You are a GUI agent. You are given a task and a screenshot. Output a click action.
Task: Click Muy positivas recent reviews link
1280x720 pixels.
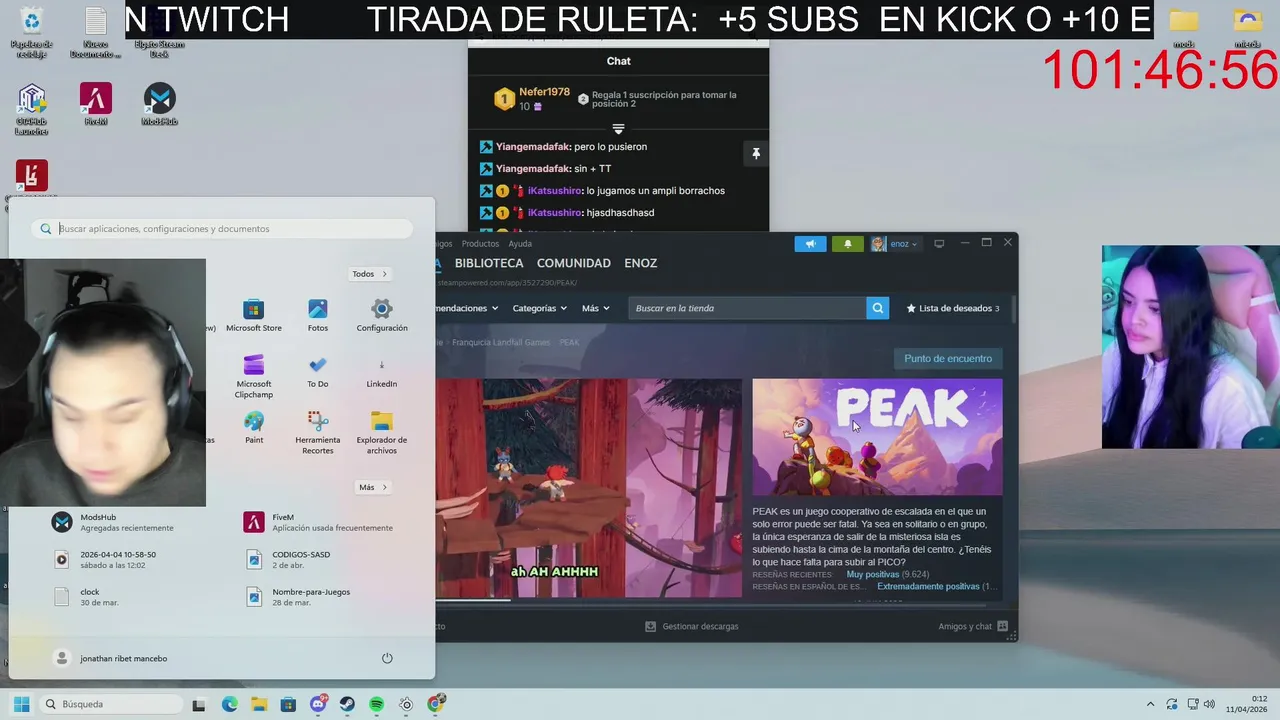point(873,574)
